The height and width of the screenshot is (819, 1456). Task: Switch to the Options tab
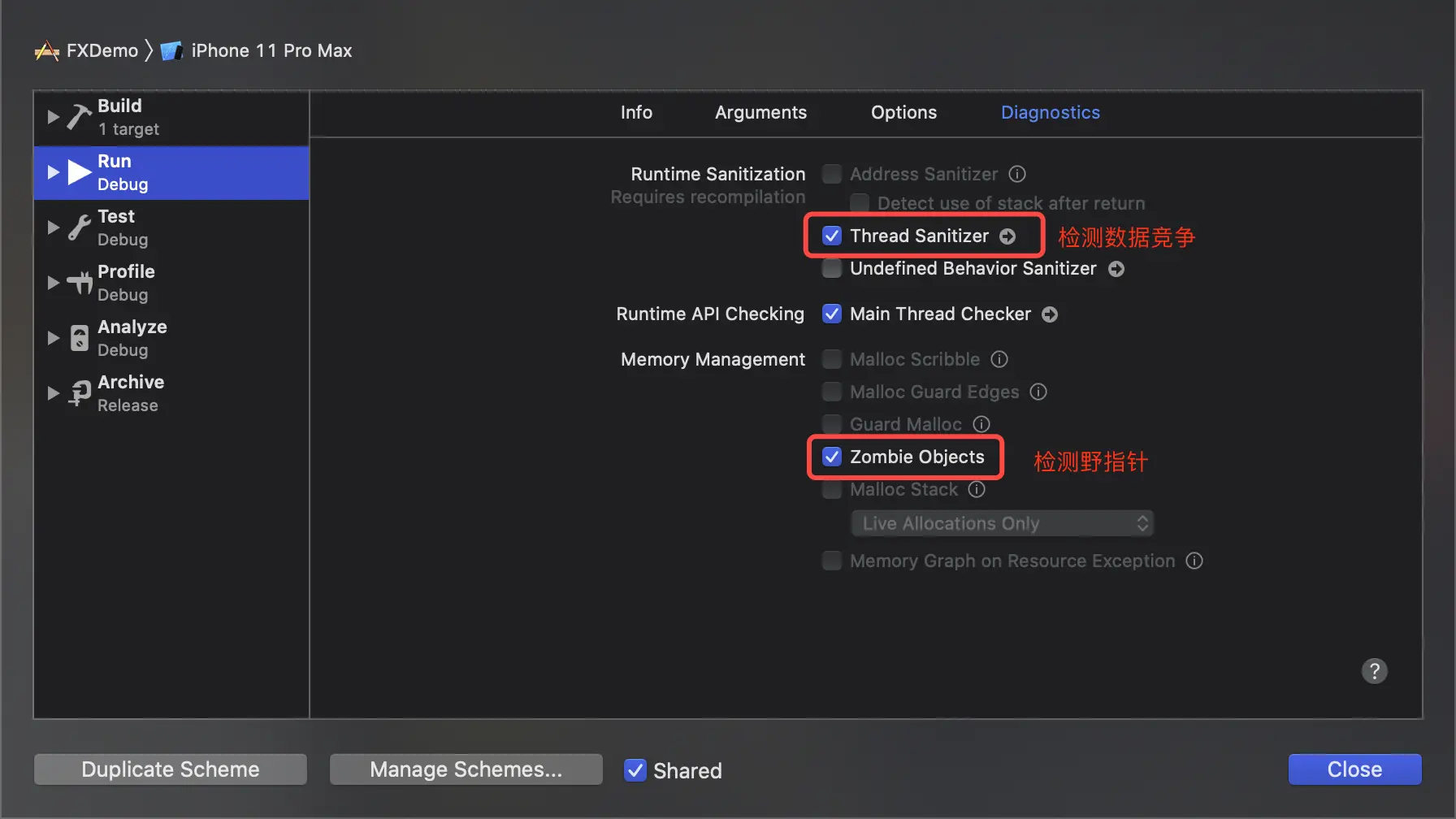[x=903, y=113]
